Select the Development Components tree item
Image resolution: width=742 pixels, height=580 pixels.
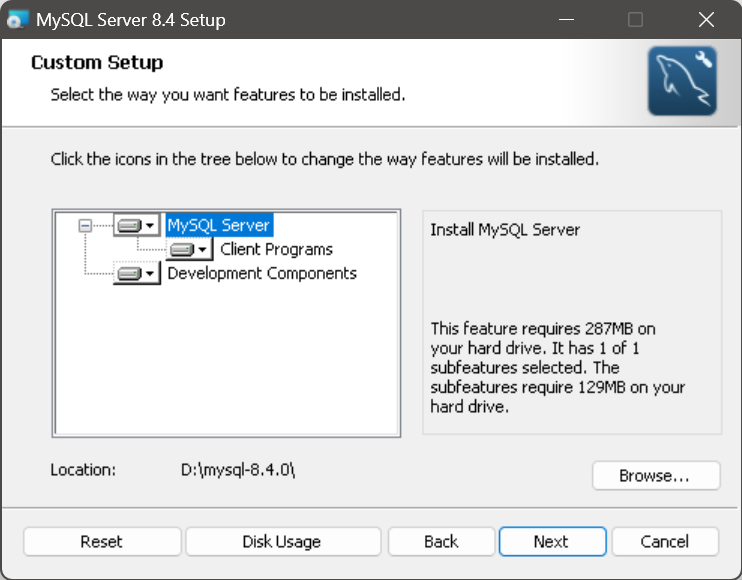coord(262,273)
